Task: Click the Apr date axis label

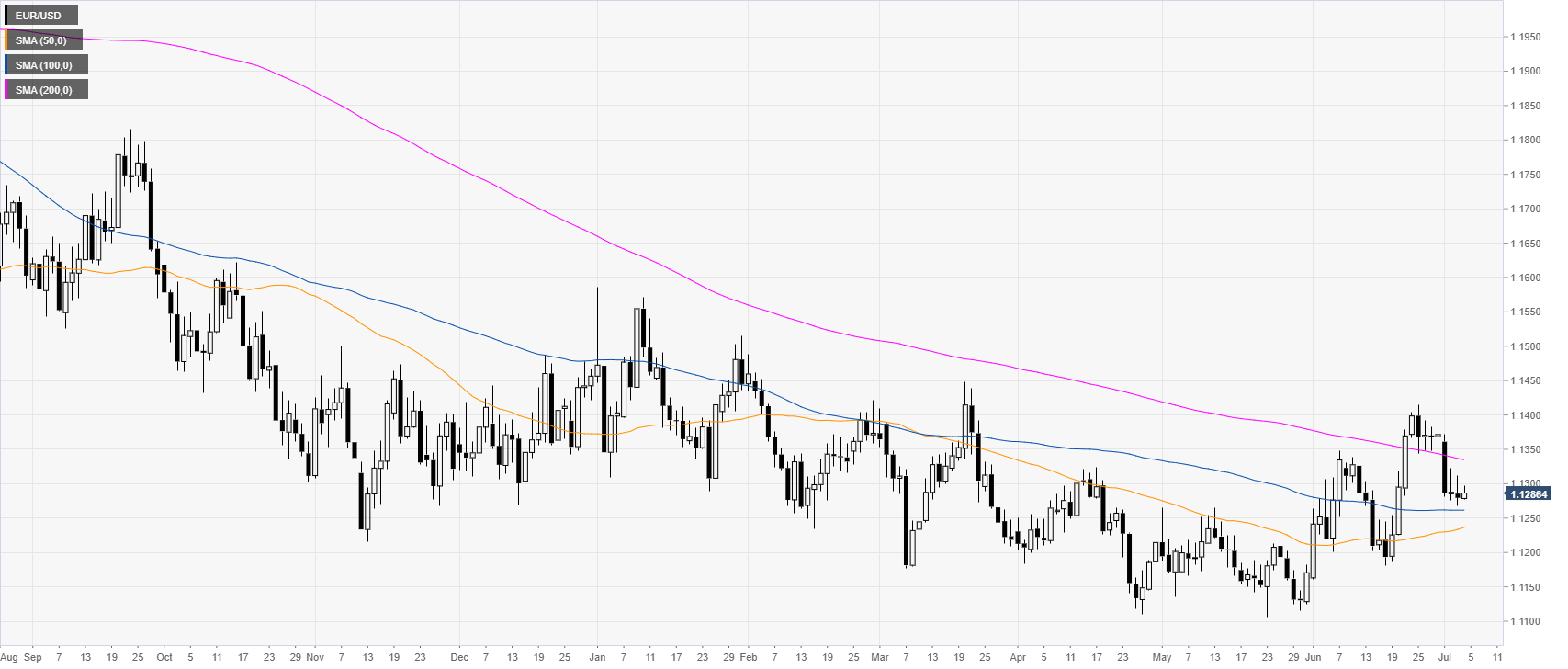Action: tap(1018, 657)
